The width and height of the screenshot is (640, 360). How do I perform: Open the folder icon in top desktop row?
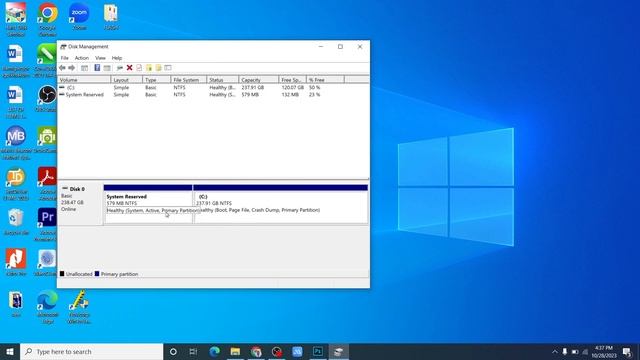point(111,16)
